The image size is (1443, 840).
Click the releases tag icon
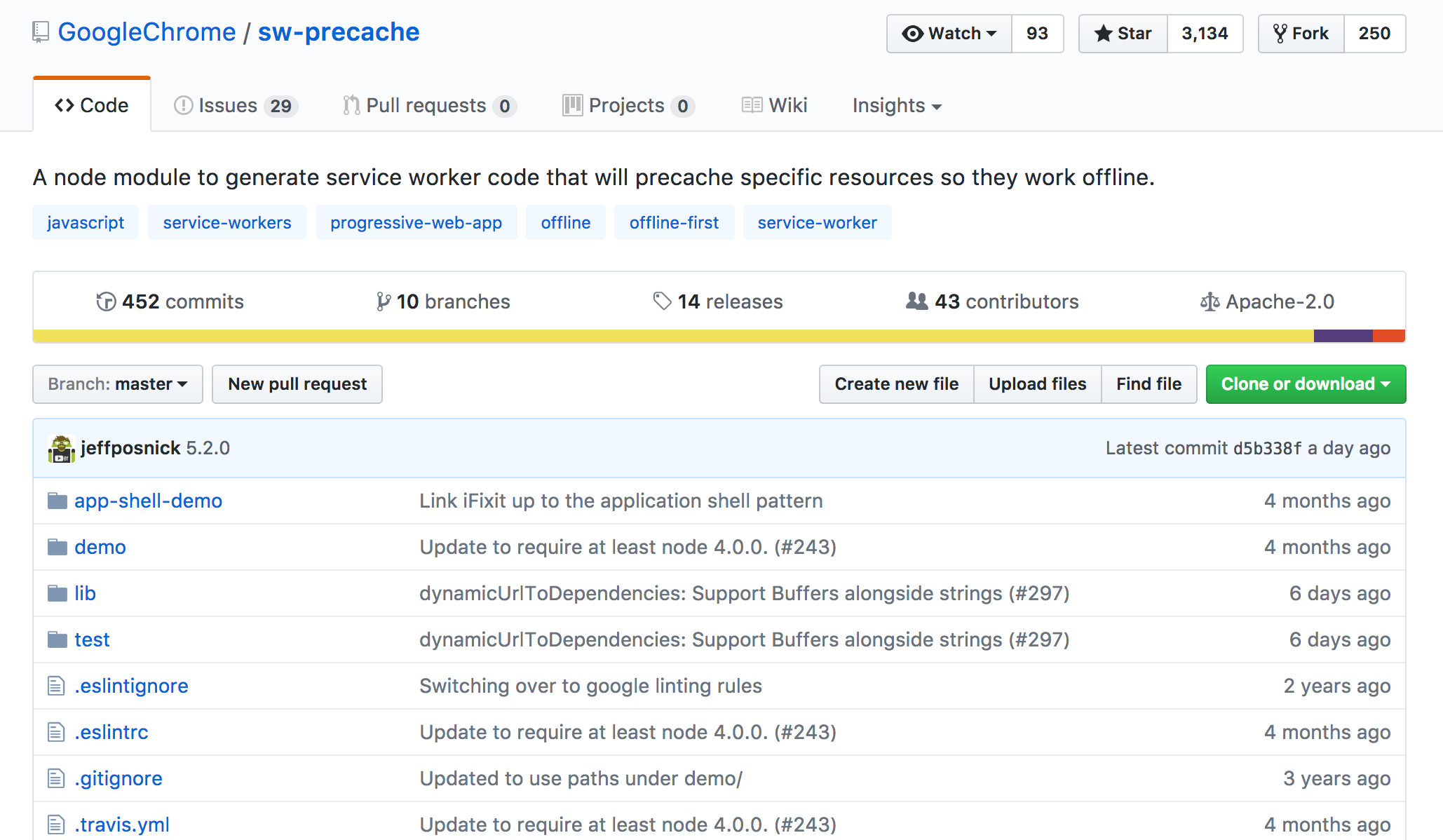tap(662, 302)
